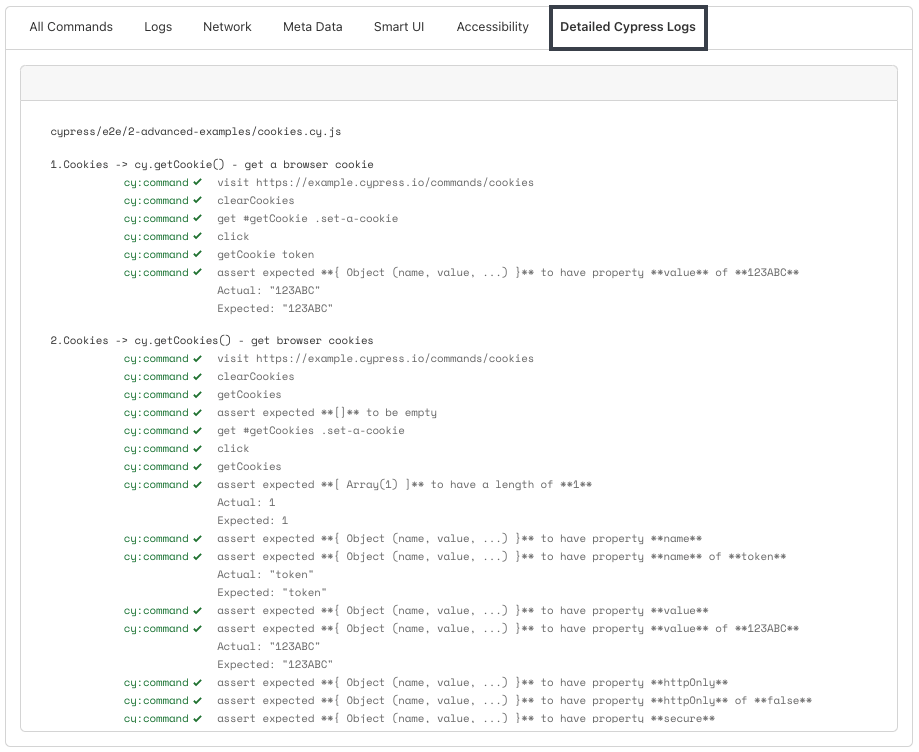Click checkmark beside 'getCookie token' command
The image size is (919, 752).
[198, 255]
